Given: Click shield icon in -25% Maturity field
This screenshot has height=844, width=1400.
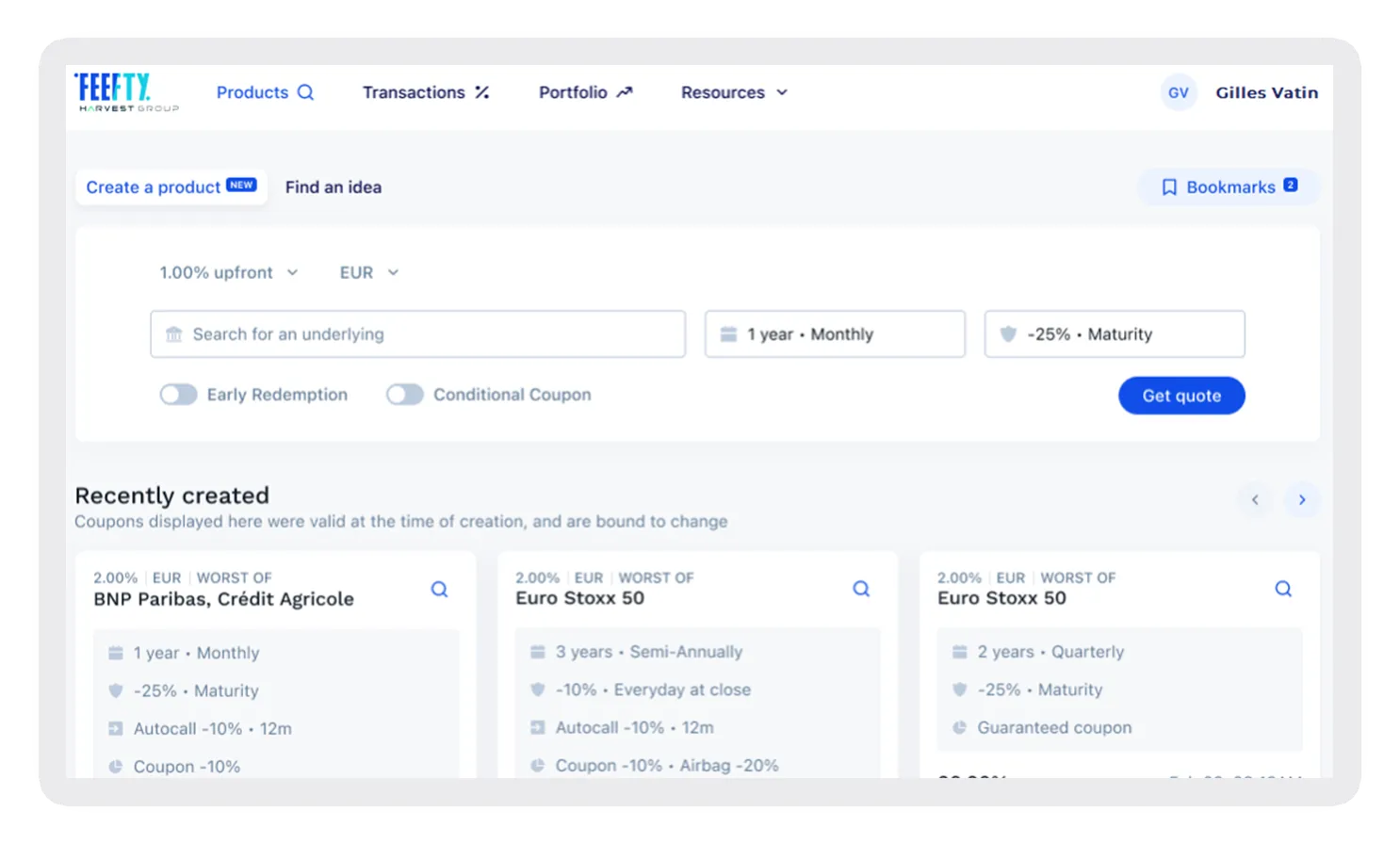Looking at the screenshot, I should (1008, 334).
